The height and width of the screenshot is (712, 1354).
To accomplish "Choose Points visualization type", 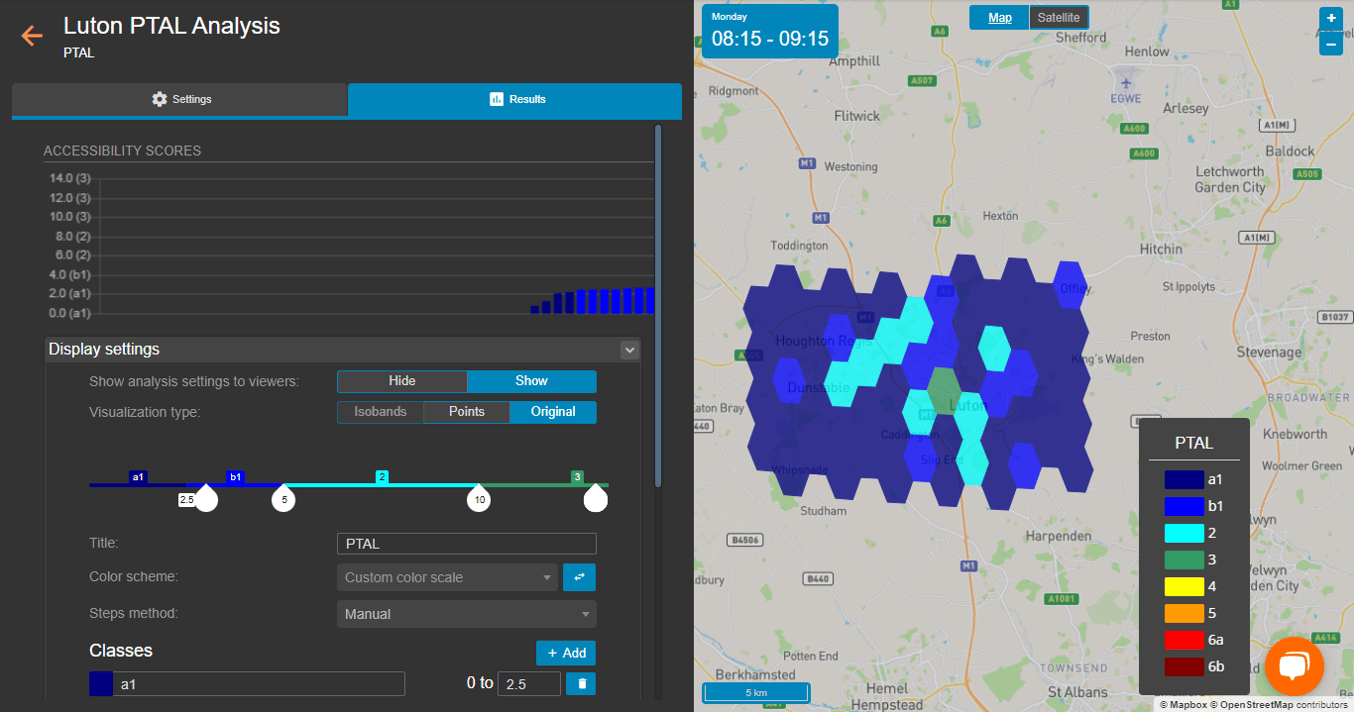I will [466, 412].
